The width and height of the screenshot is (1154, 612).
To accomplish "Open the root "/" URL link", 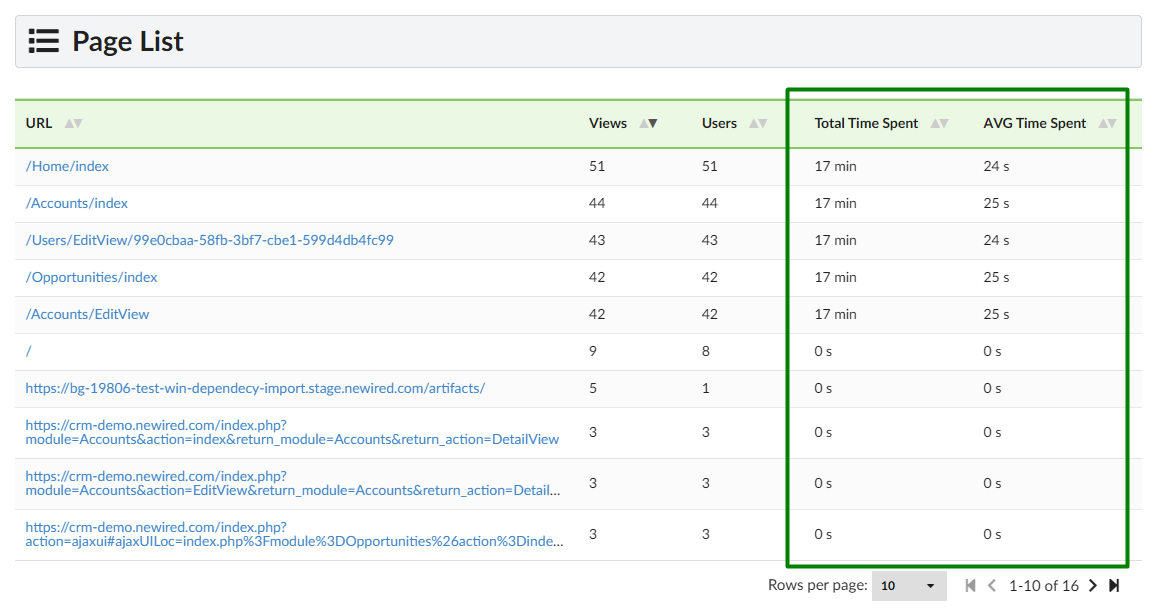I will click(29, 351).
